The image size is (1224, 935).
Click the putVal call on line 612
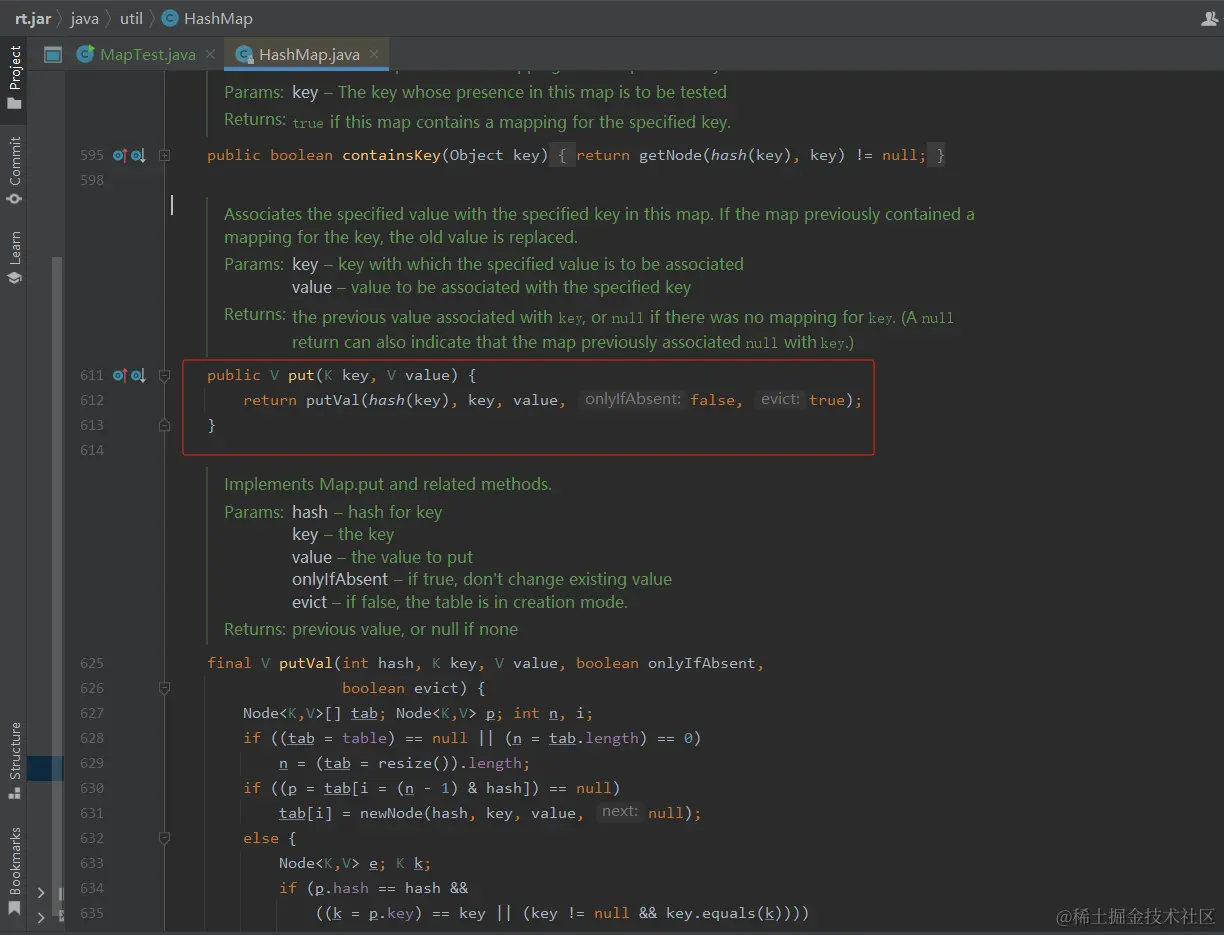click(332, 400)
